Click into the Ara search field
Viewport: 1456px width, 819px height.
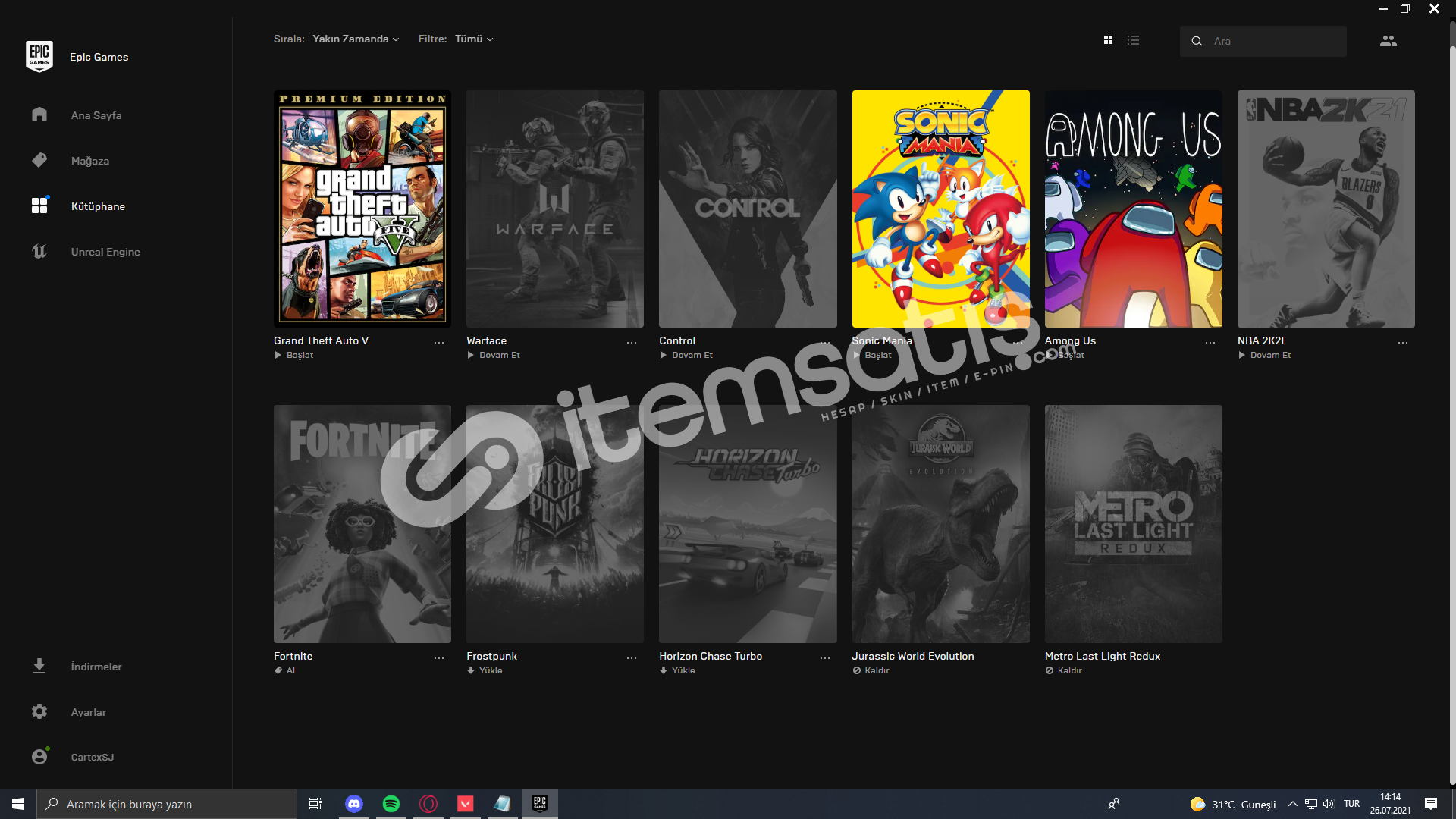click(x=1263, y=41)
